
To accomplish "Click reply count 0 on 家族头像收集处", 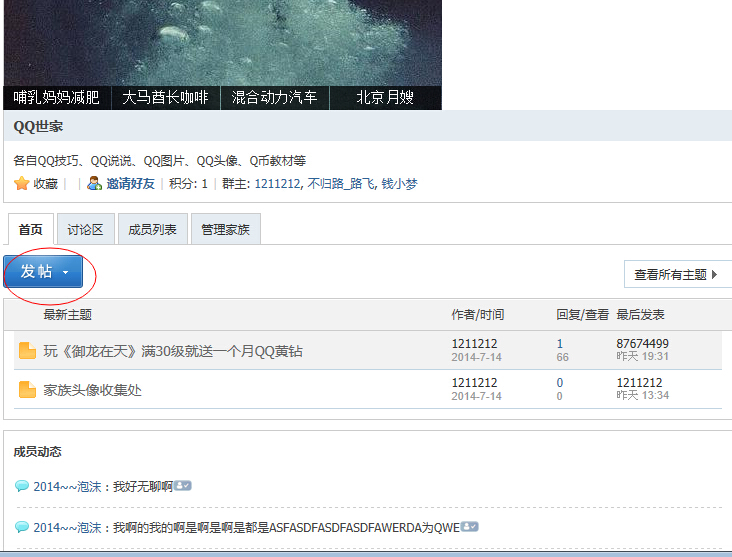I will click(x=560, y=383).
